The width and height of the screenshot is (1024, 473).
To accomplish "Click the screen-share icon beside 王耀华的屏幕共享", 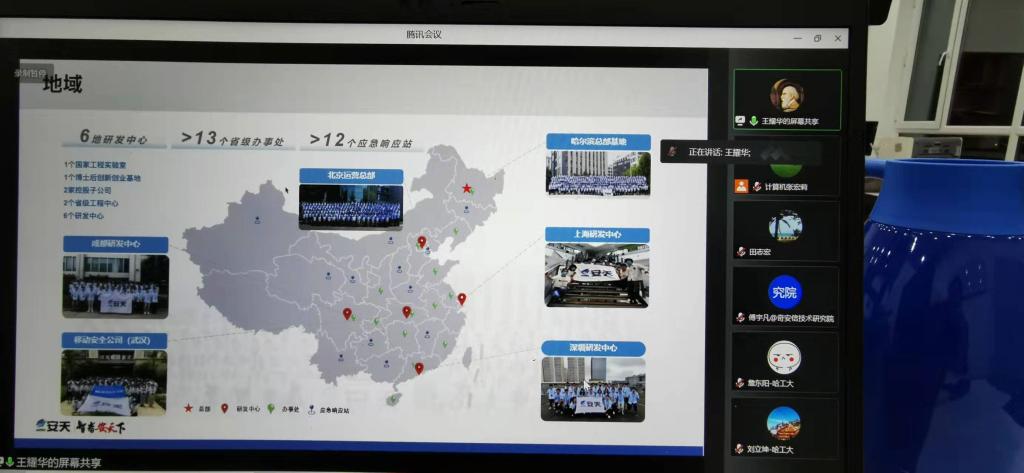I will click(740, 121).
